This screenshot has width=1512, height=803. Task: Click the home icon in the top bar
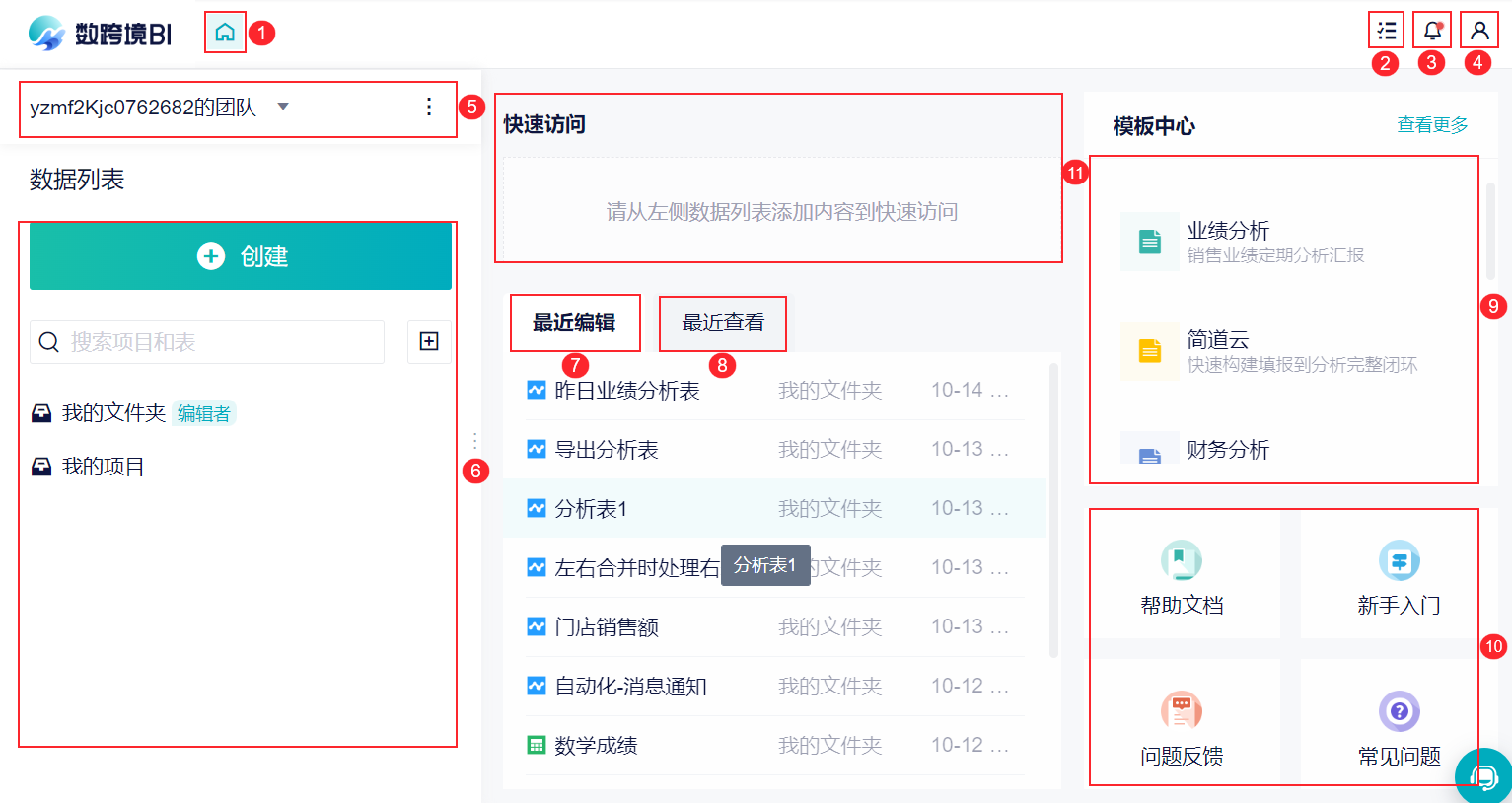click(225, 33)
